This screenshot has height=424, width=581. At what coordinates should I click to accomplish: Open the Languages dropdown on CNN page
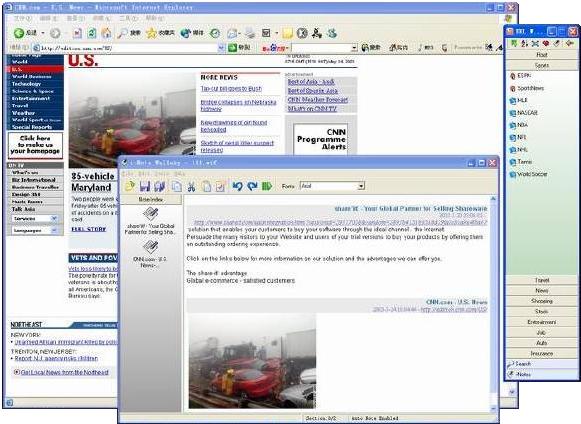click(35, 231)
